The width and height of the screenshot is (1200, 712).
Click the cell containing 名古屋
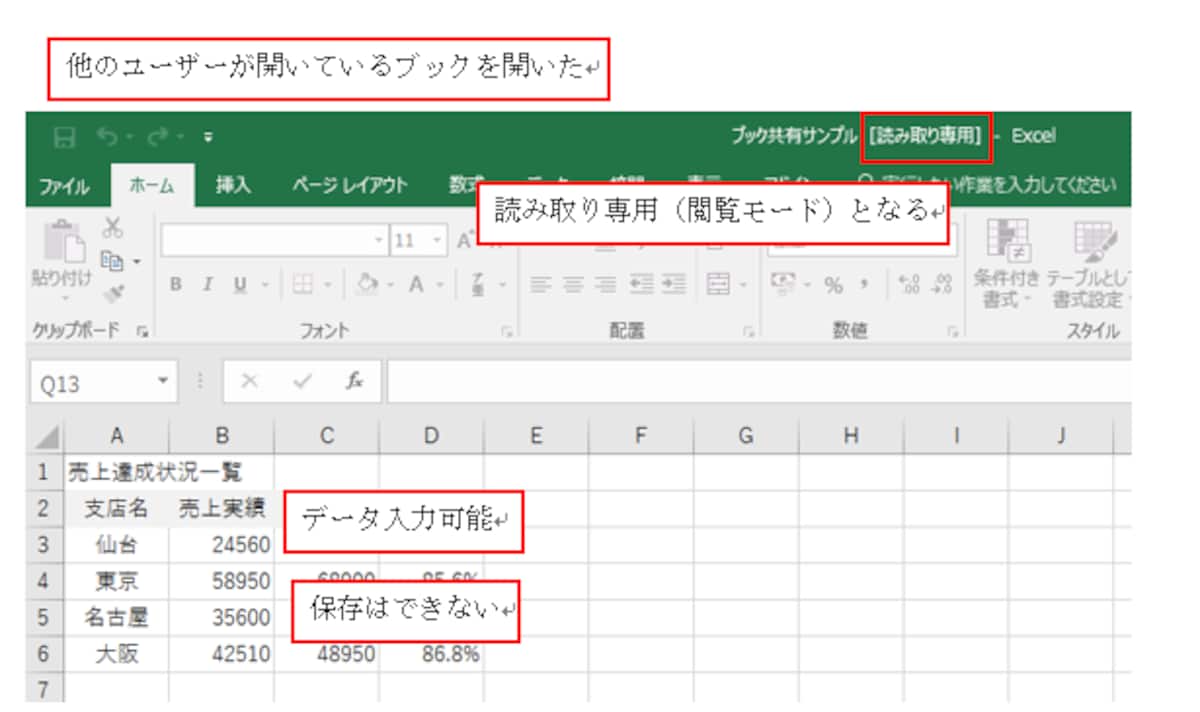pos(116,617)
